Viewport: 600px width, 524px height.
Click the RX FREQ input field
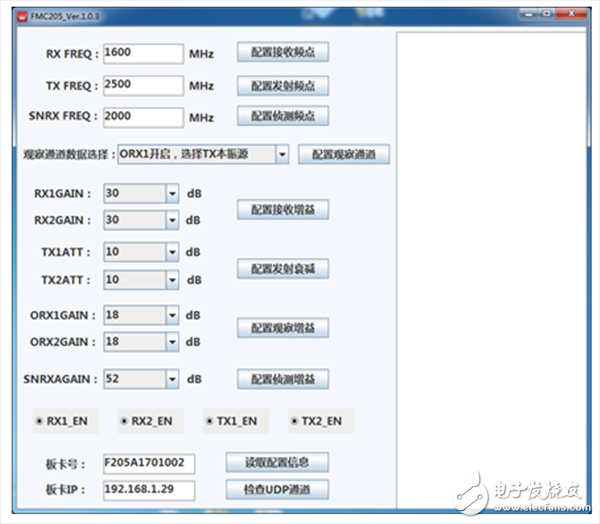(143, 53)
